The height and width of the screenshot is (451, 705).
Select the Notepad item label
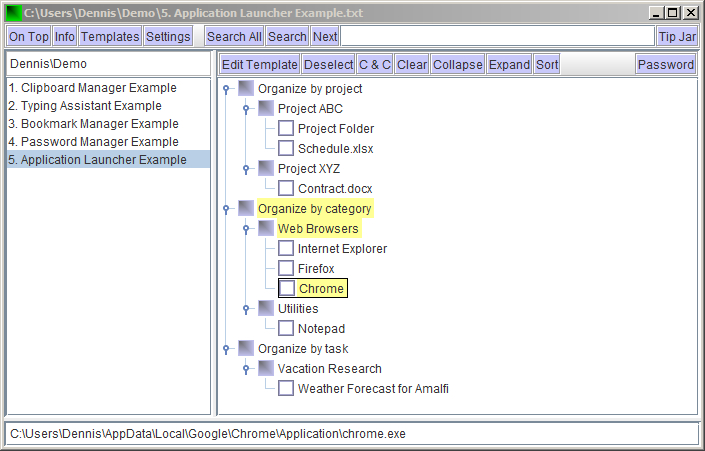321,329
